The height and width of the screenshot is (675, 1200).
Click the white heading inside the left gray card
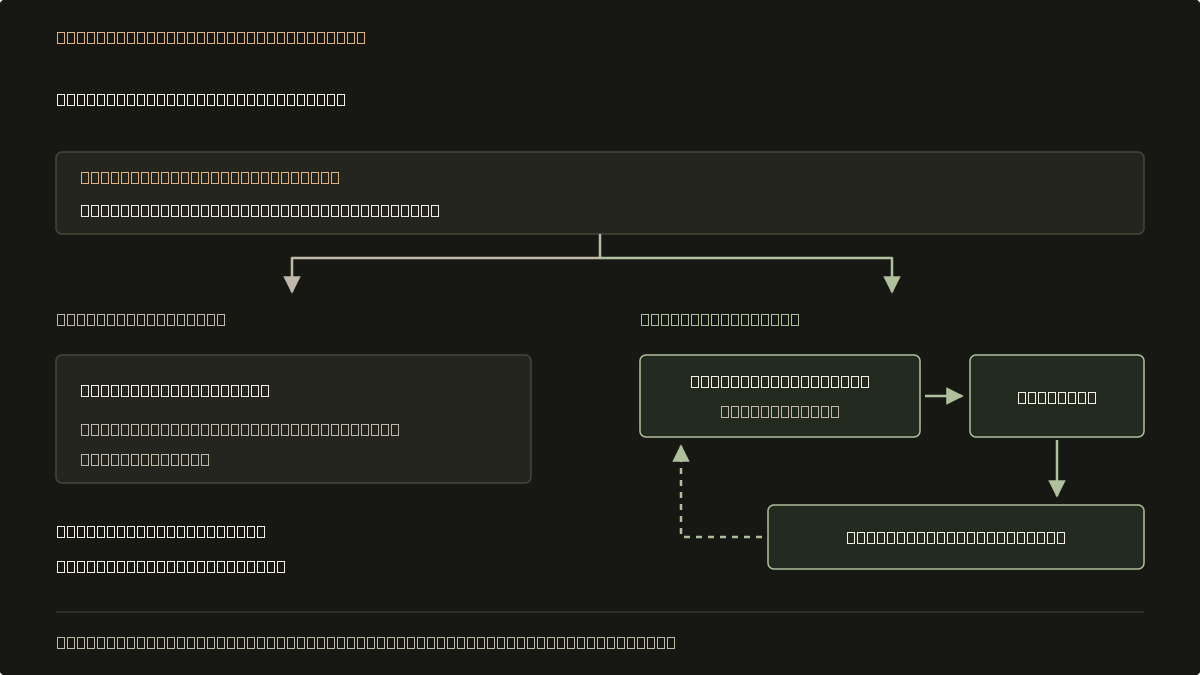point(175,390)
